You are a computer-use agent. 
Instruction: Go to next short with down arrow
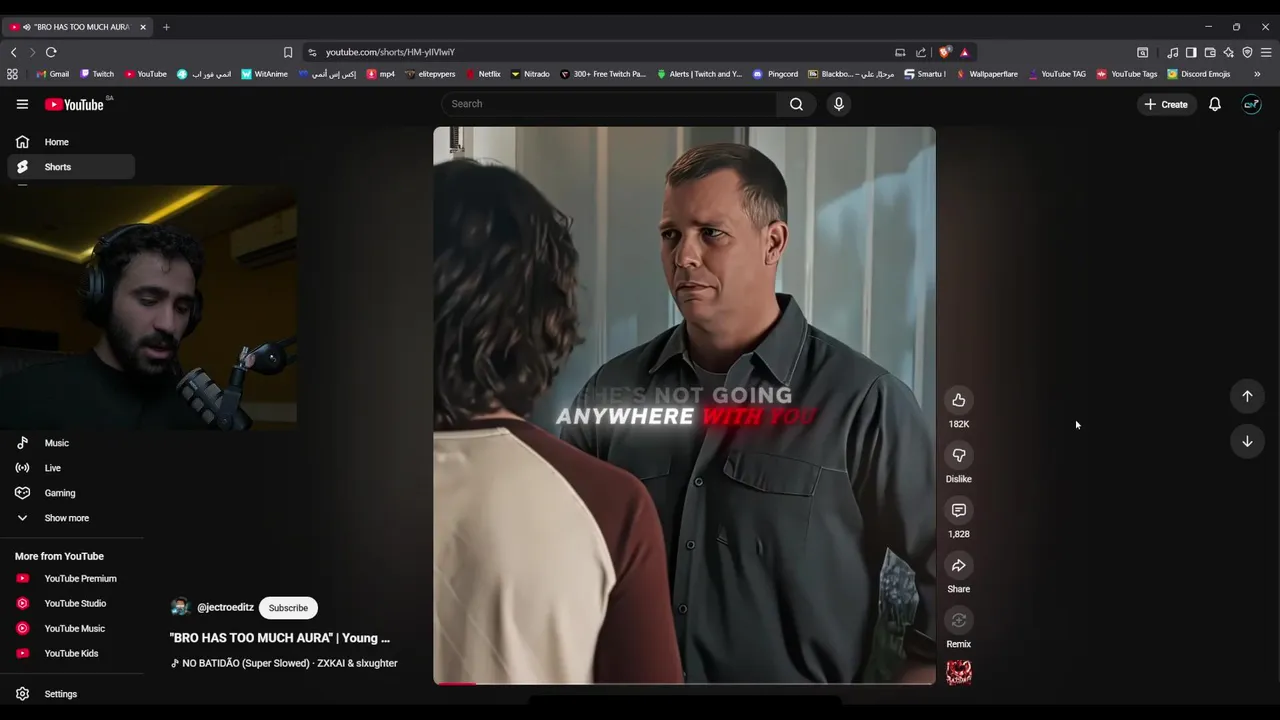pyautogui.click(x=1247, y=441)
